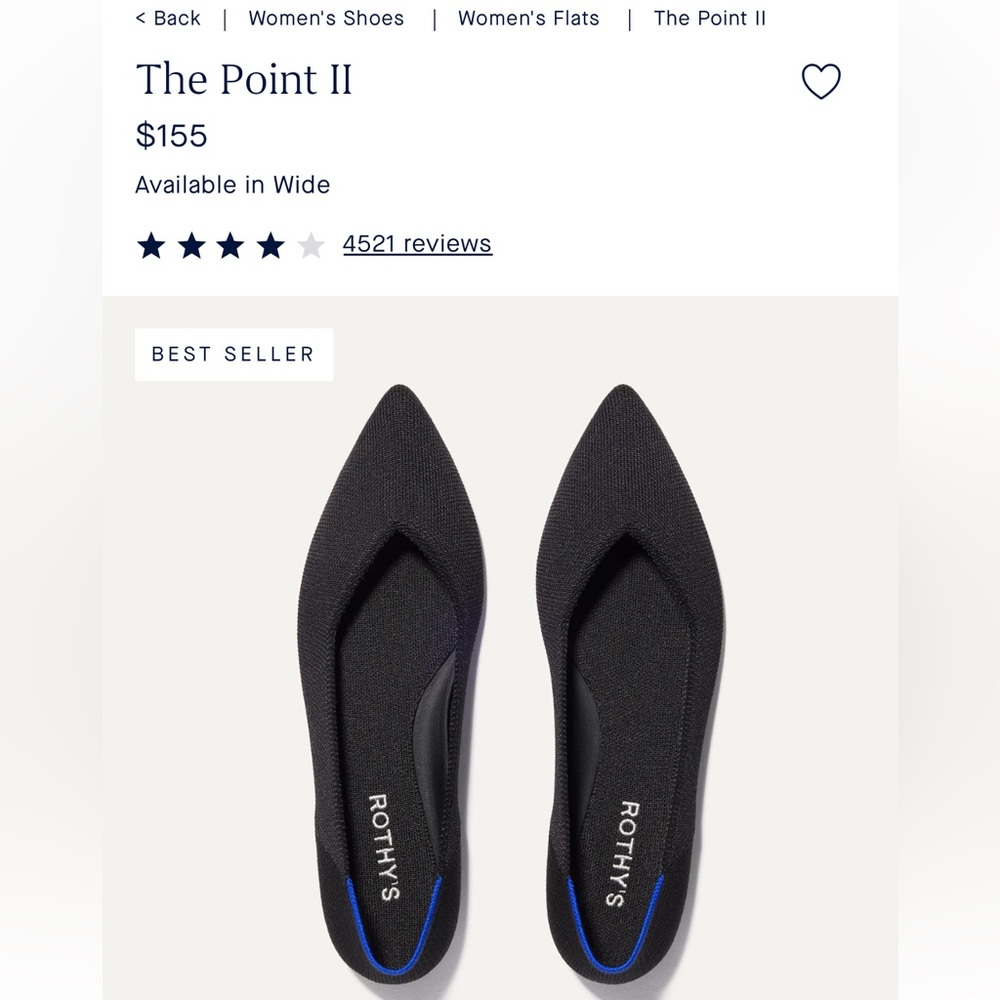Click the empty fifth rating star
This screenshot has height=1000, width=1000.
click(311, 243)
